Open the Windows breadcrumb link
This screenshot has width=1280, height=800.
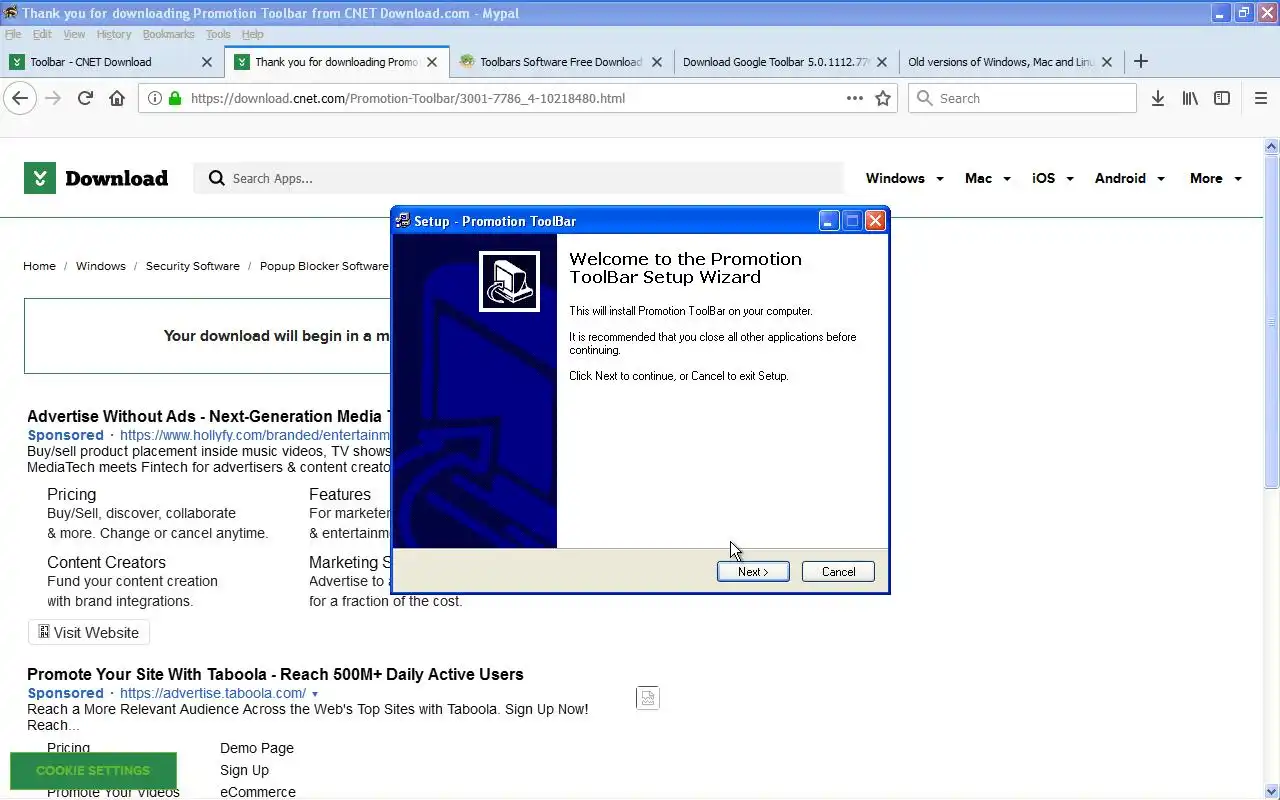(101, 266)
